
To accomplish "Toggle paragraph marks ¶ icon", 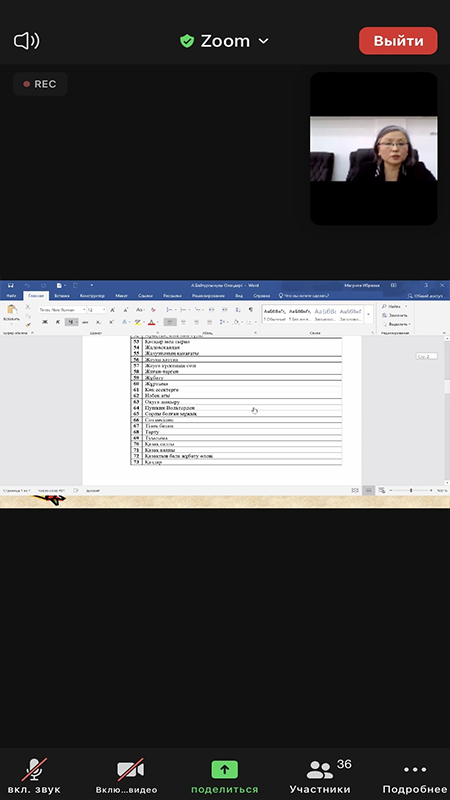I will tap(251, 310).
